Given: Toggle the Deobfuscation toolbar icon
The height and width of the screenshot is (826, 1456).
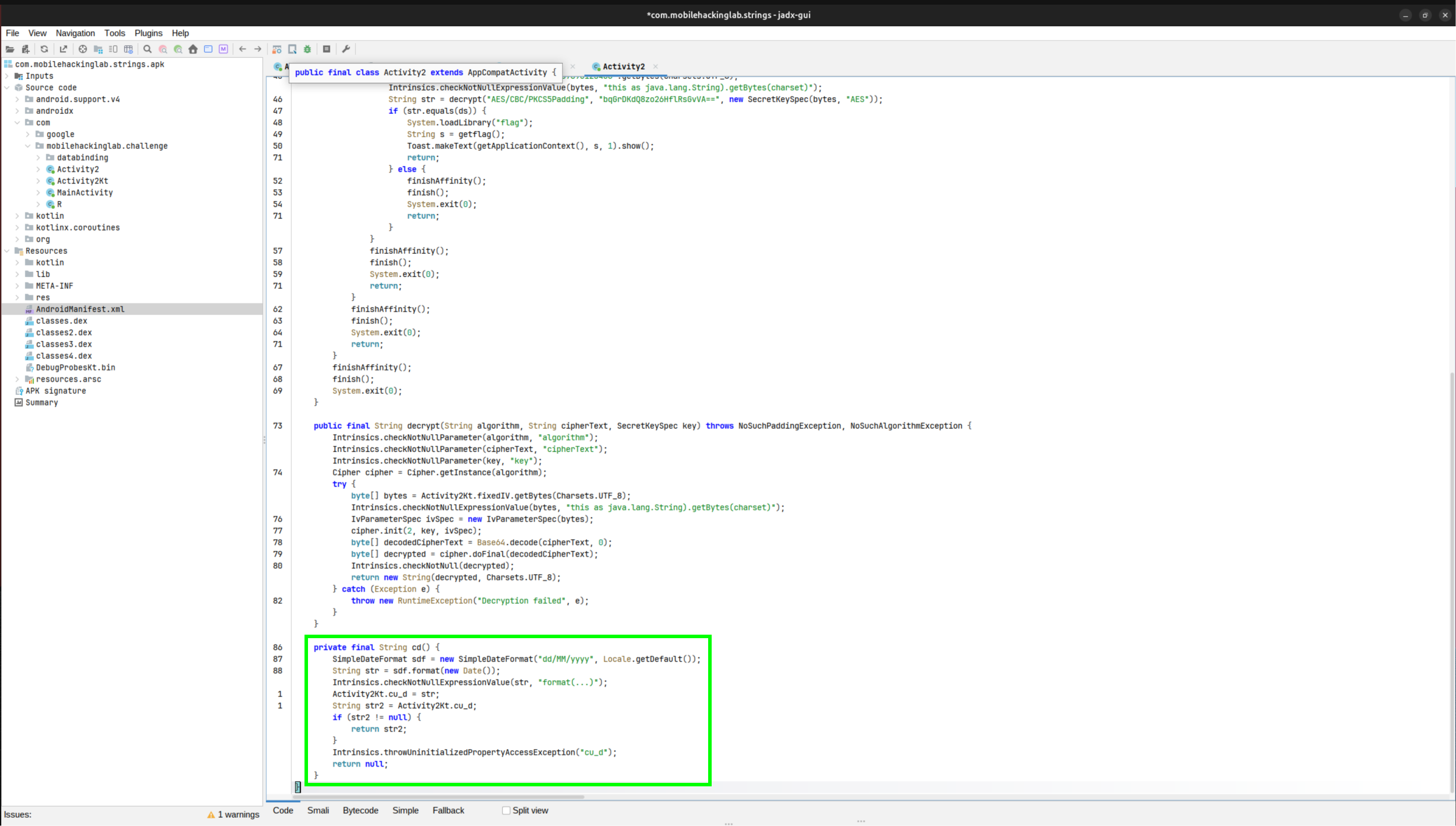Looking at the screenshot, I should (277, 50).
